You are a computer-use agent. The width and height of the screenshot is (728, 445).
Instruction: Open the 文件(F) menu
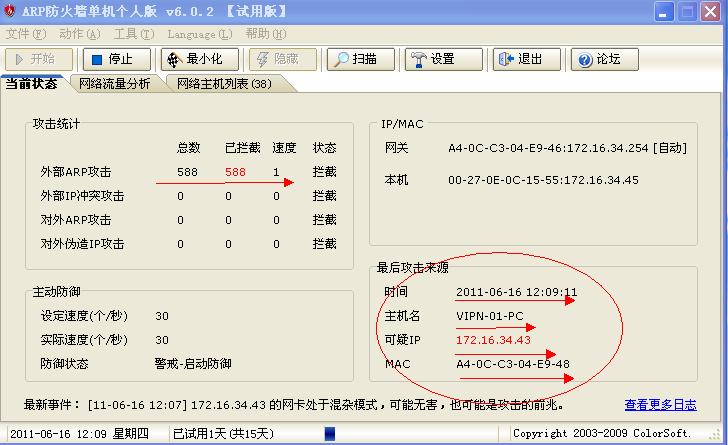click(26, 34)
